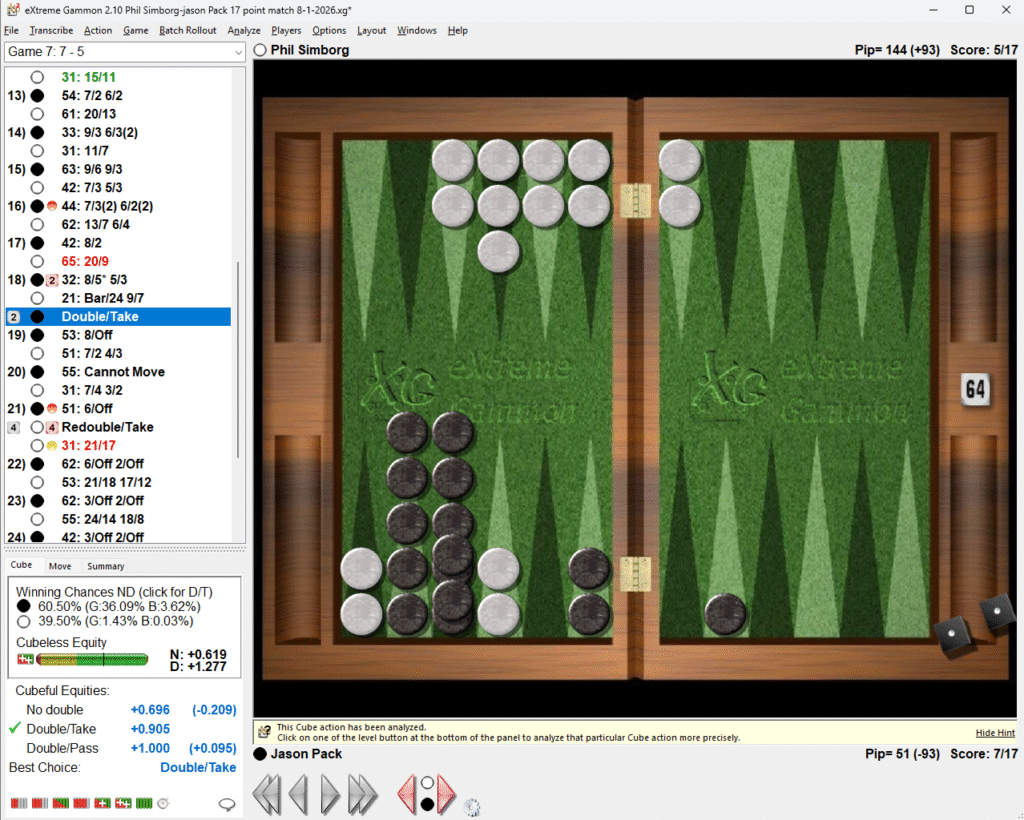Select the highlighted Double/Take row
This screenshot has width=1024, height=820.
[x=118, y=317]
